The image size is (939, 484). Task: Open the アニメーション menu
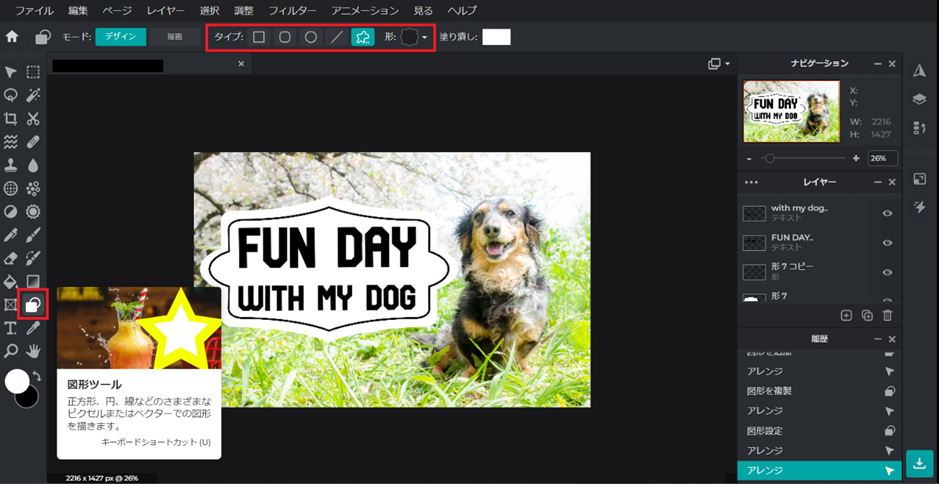point(364,11)
